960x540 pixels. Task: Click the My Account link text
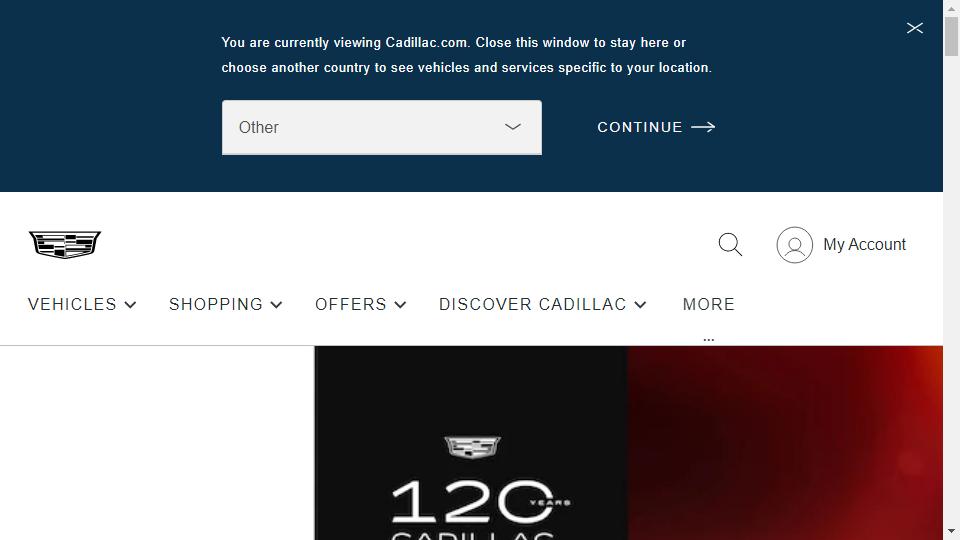pos(864,244)
